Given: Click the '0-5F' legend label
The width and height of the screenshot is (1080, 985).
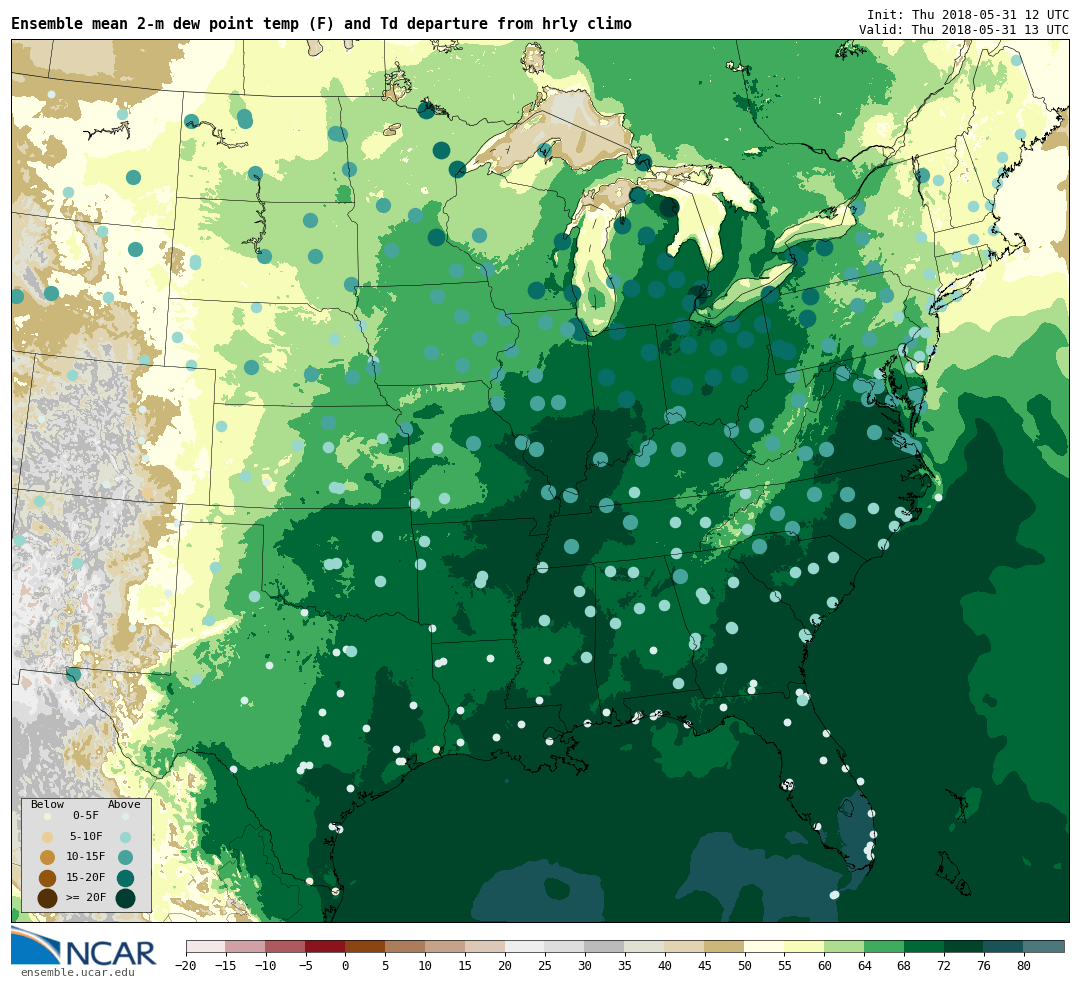Looking at the screenshot, I should pos(86,816).
